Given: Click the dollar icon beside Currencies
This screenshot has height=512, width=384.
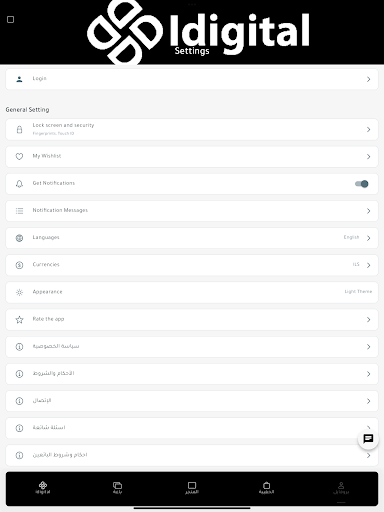Looking at the screenshot, I should [x=19, y=265].
